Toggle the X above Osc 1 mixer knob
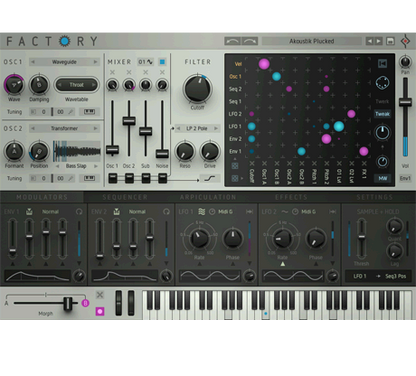The image size is (416, 376). 112,72
